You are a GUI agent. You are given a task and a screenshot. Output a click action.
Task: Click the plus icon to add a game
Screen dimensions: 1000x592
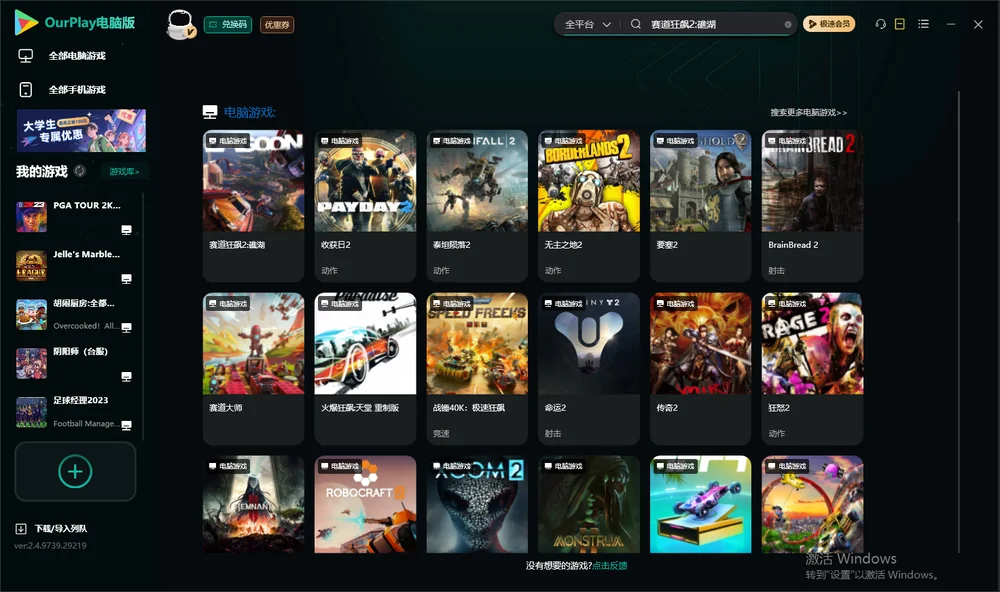[75, 471]
